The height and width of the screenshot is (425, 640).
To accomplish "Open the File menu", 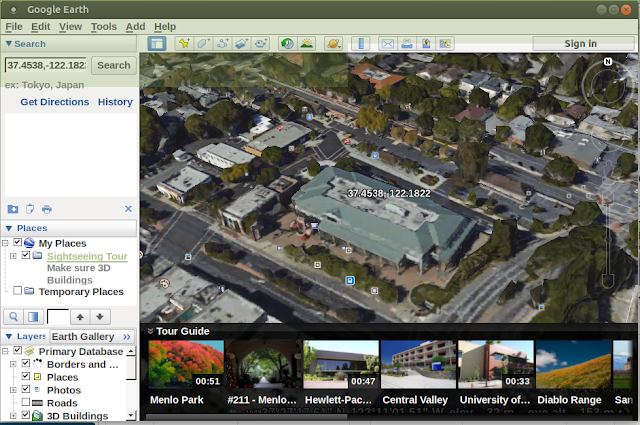I will click(14, 27).
